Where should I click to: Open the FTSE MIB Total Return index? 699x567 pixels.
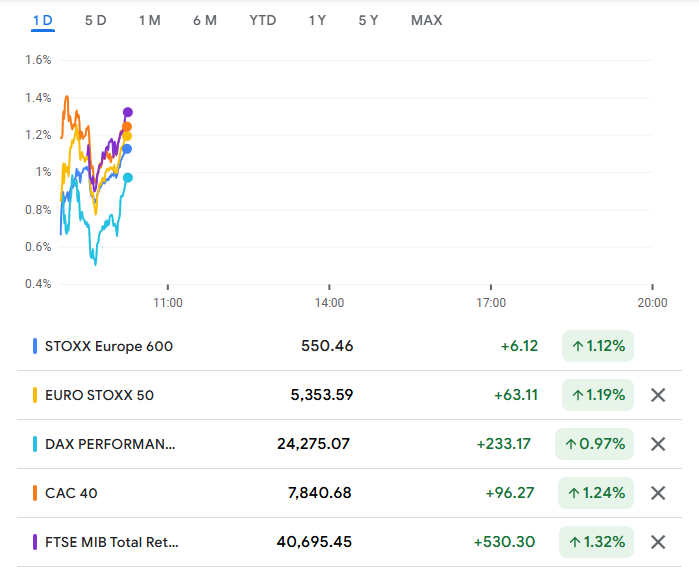111,542
